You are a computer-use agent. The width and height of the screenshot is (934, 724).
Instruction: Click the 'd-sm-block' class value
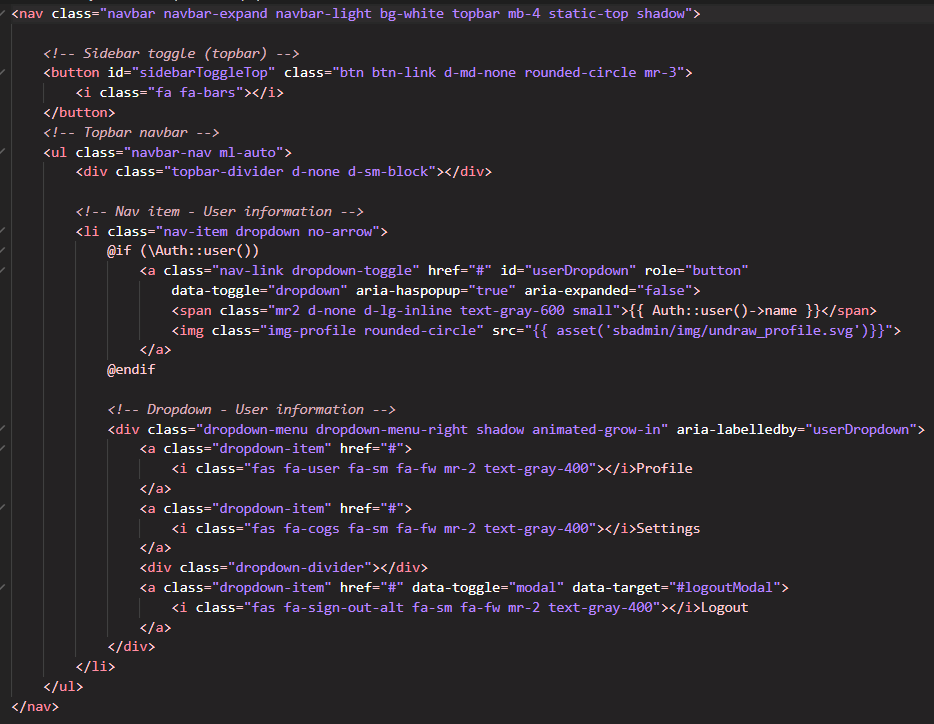point(388,172)
